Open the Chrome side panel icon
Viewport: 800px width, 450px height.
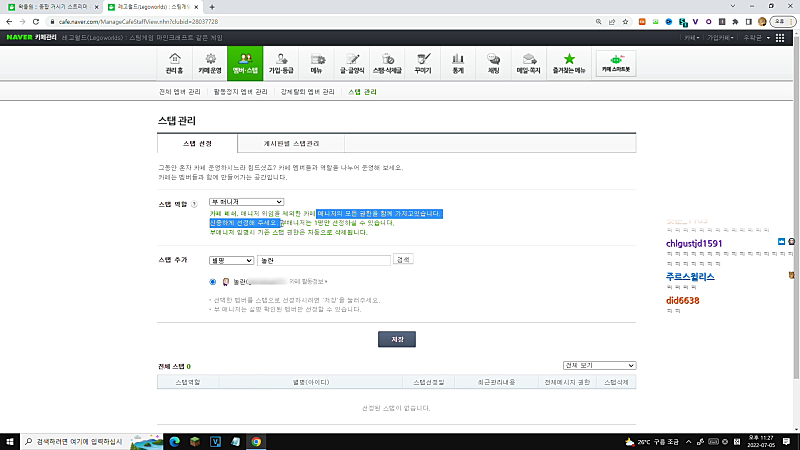748,22
